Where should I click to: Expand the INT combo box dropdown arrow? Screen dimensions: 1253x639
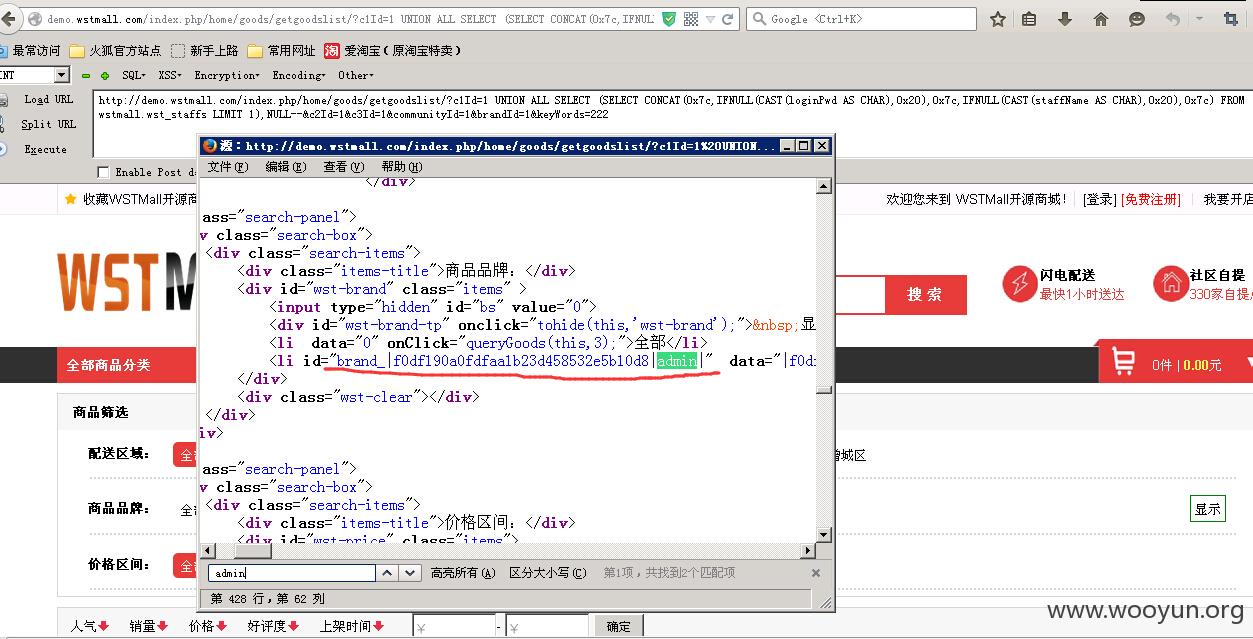click(61, 75)
